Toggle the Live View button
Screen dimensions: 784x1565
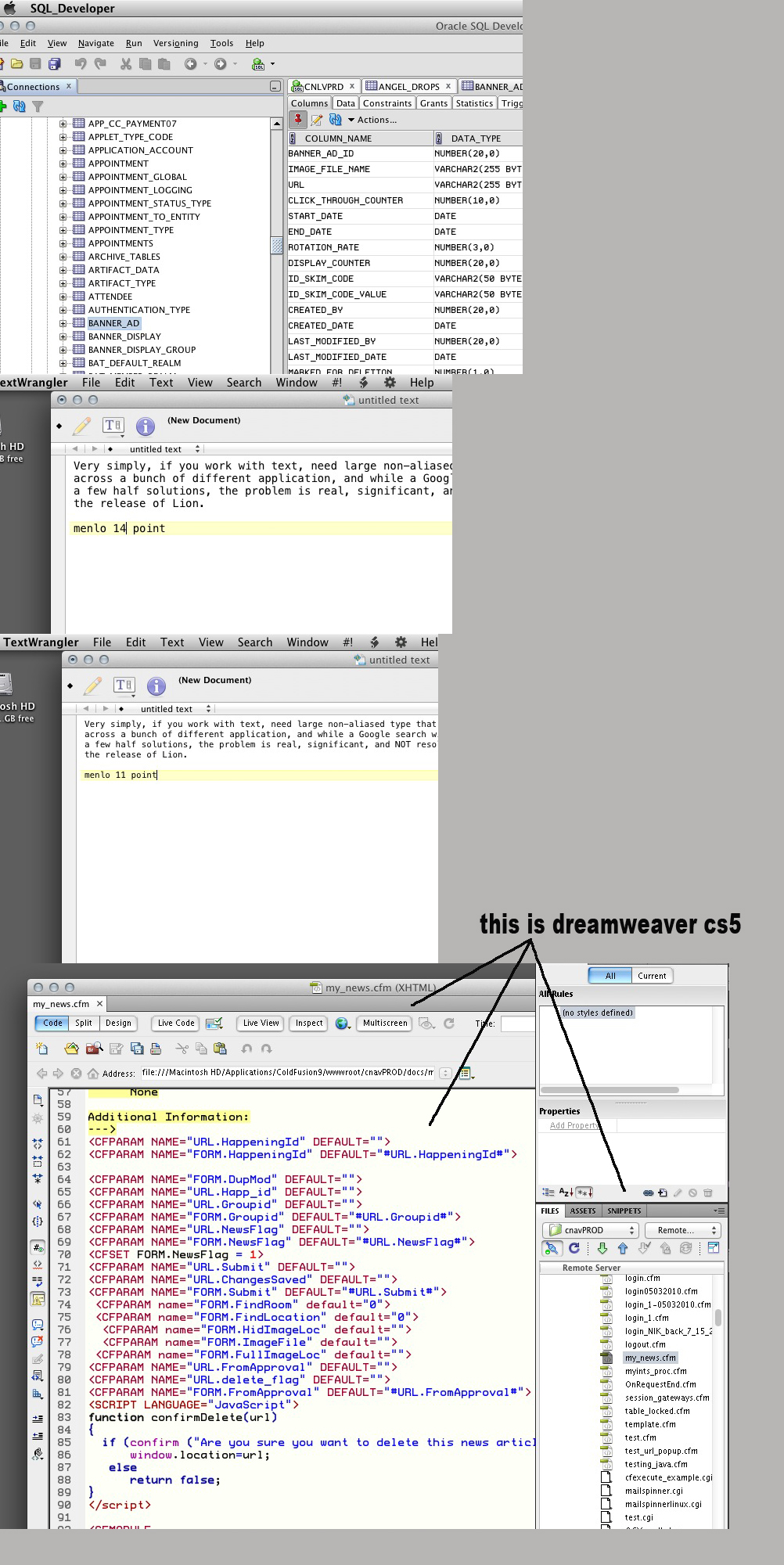coord(261,1023)
